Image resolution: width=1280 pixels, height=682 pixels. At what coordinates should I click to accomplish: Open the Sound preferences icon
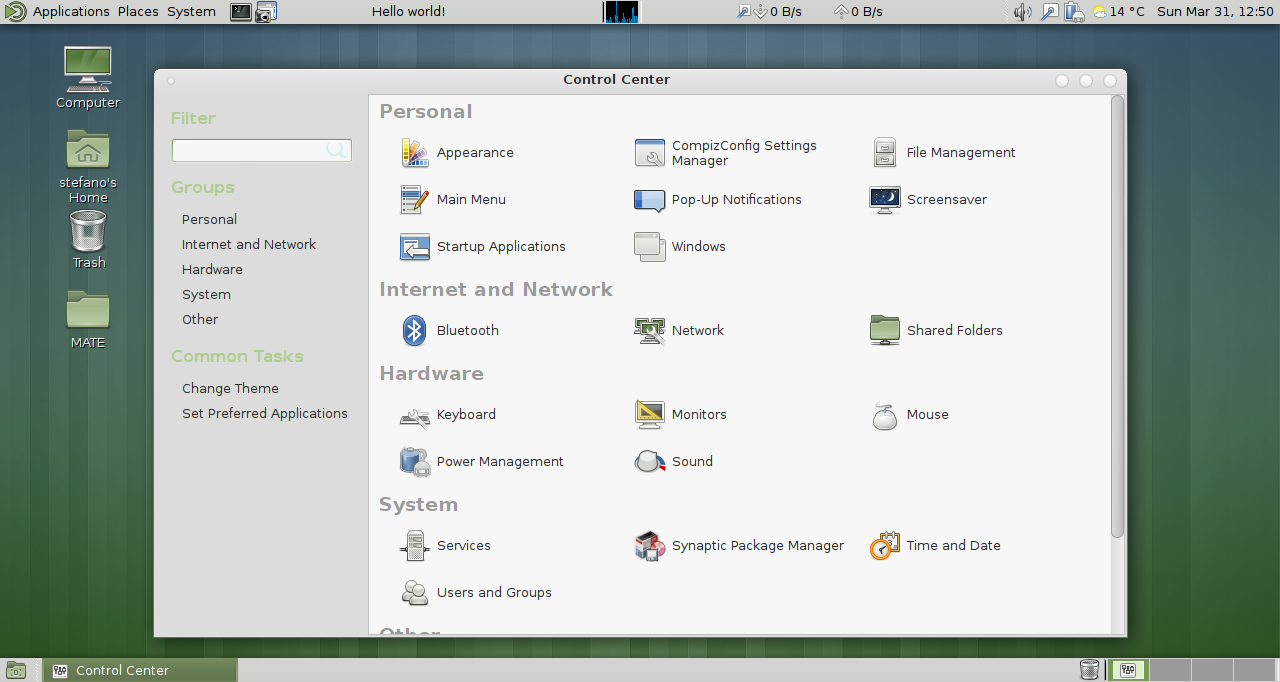click(x=650, y=461)
